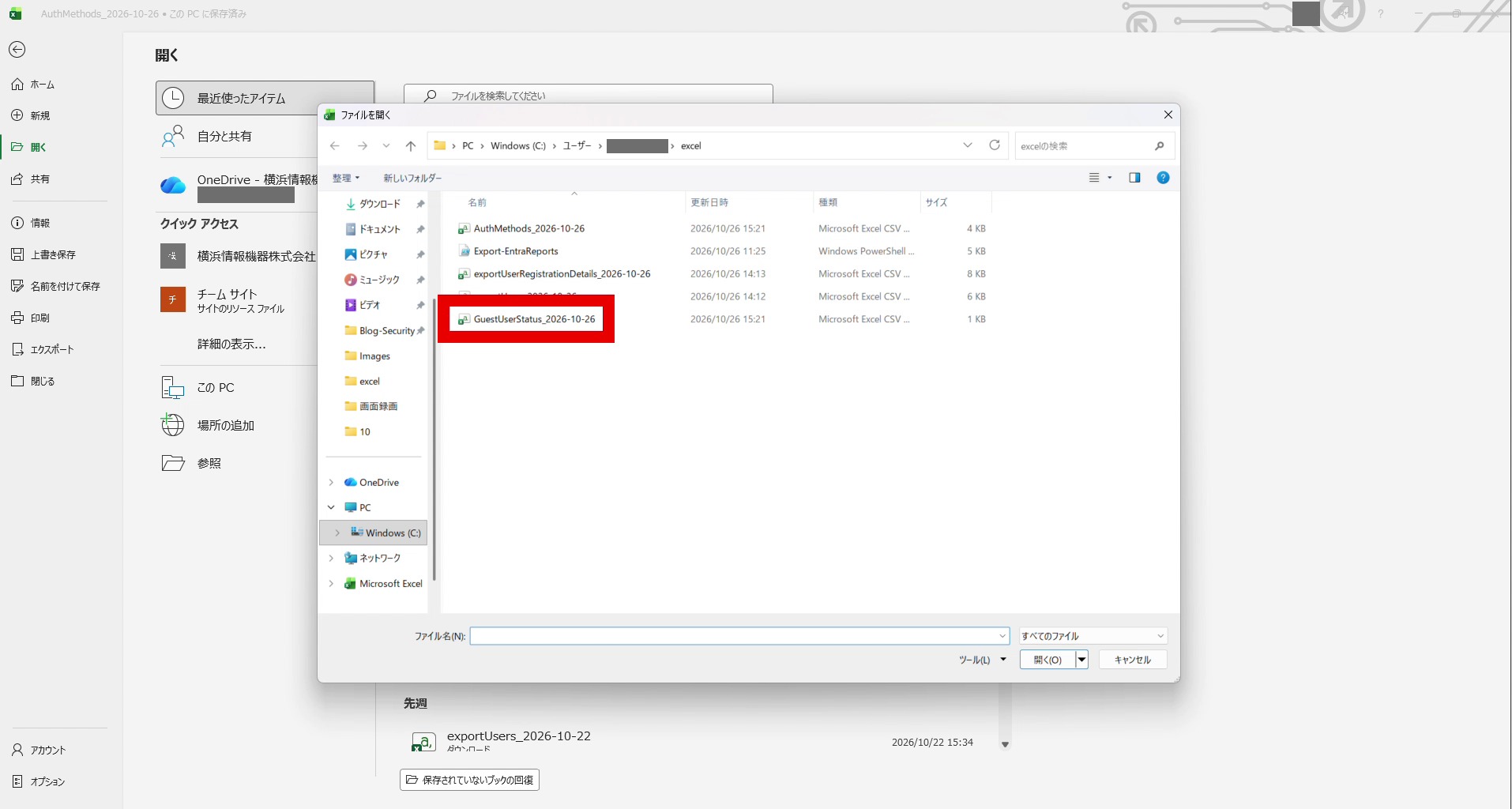Select エクスポート in Excel sidebar
This screenshot has height=809, width=1512.
tap(44, 349)
